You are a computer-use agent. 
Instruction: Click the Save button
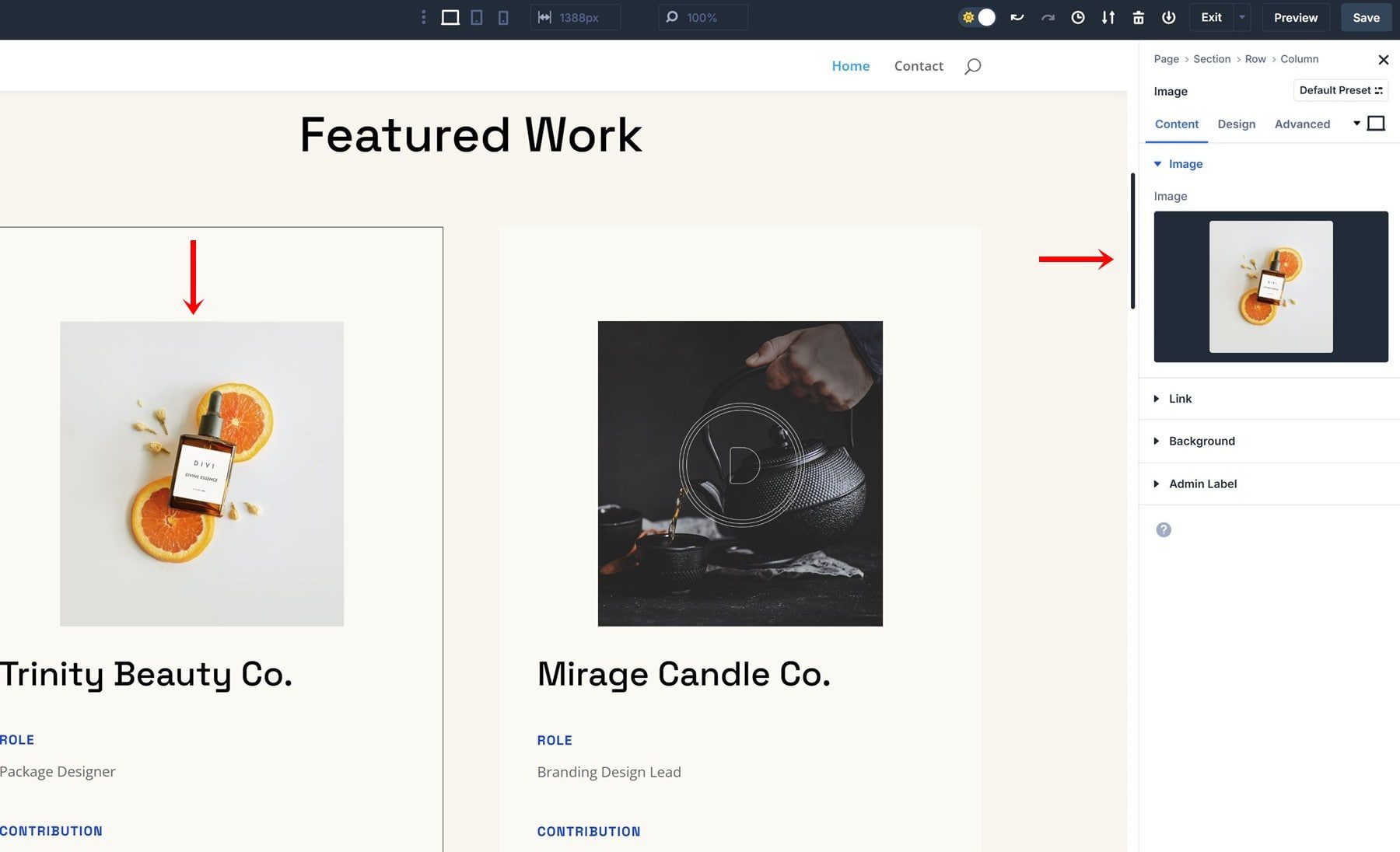(x=1366, y=17)
